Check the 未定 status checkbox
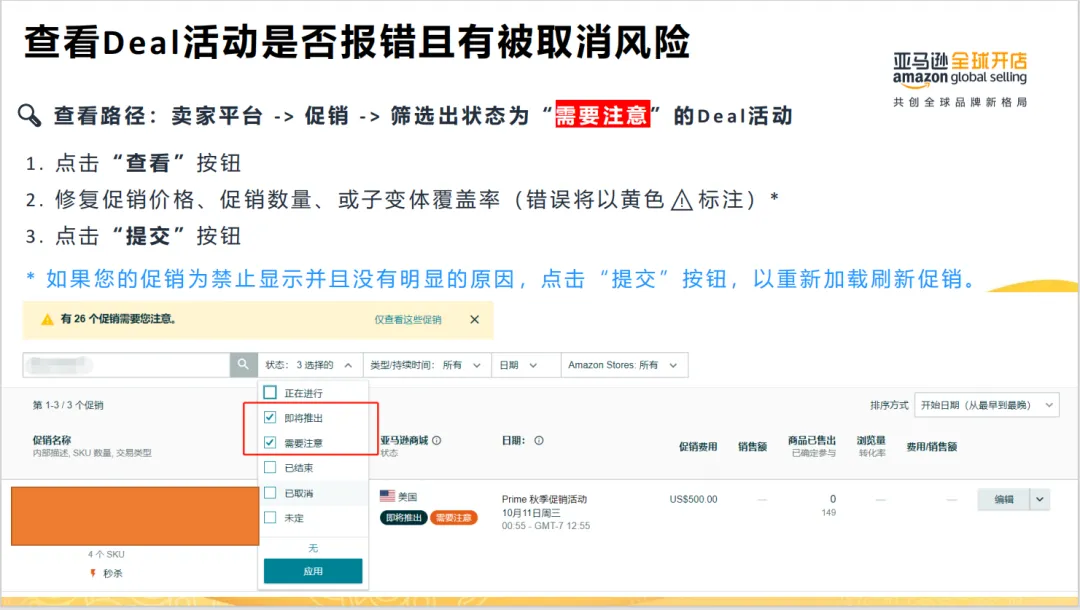 (x=270, y=517)
